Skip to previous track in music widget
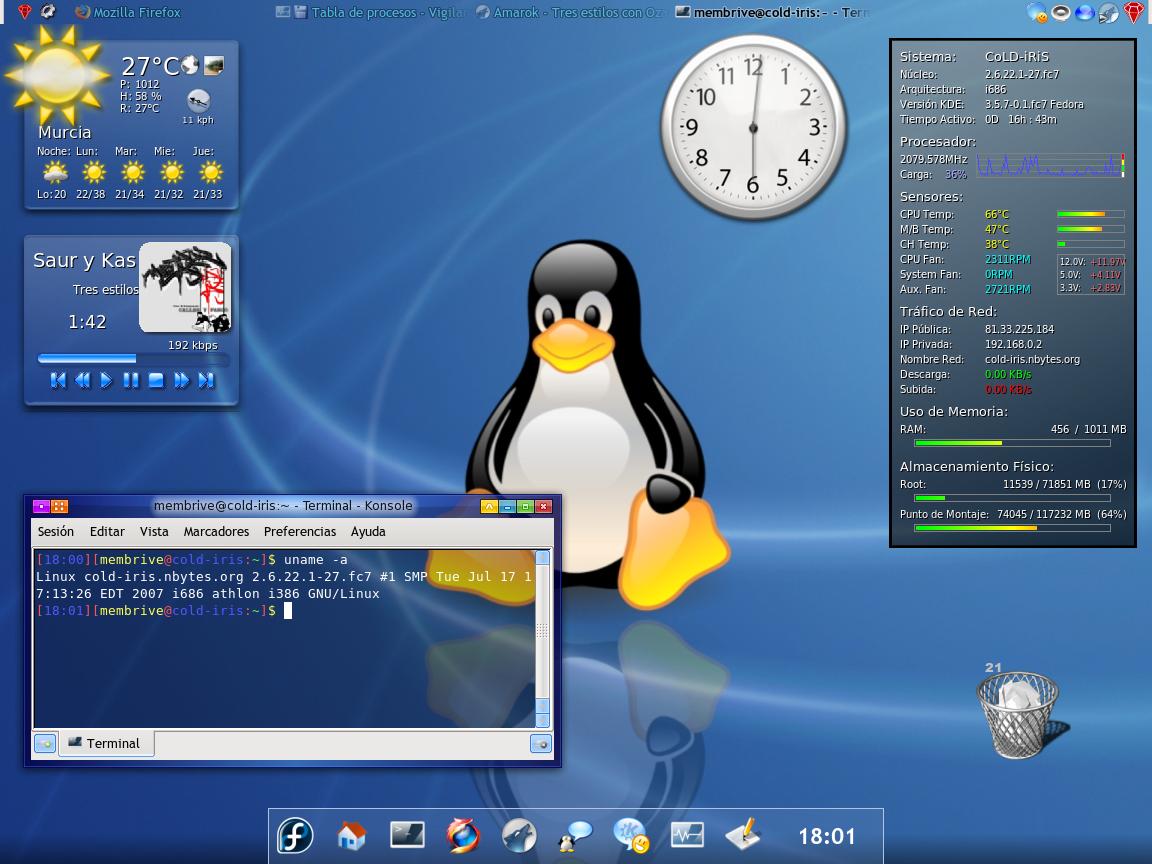 pos(58,380)
